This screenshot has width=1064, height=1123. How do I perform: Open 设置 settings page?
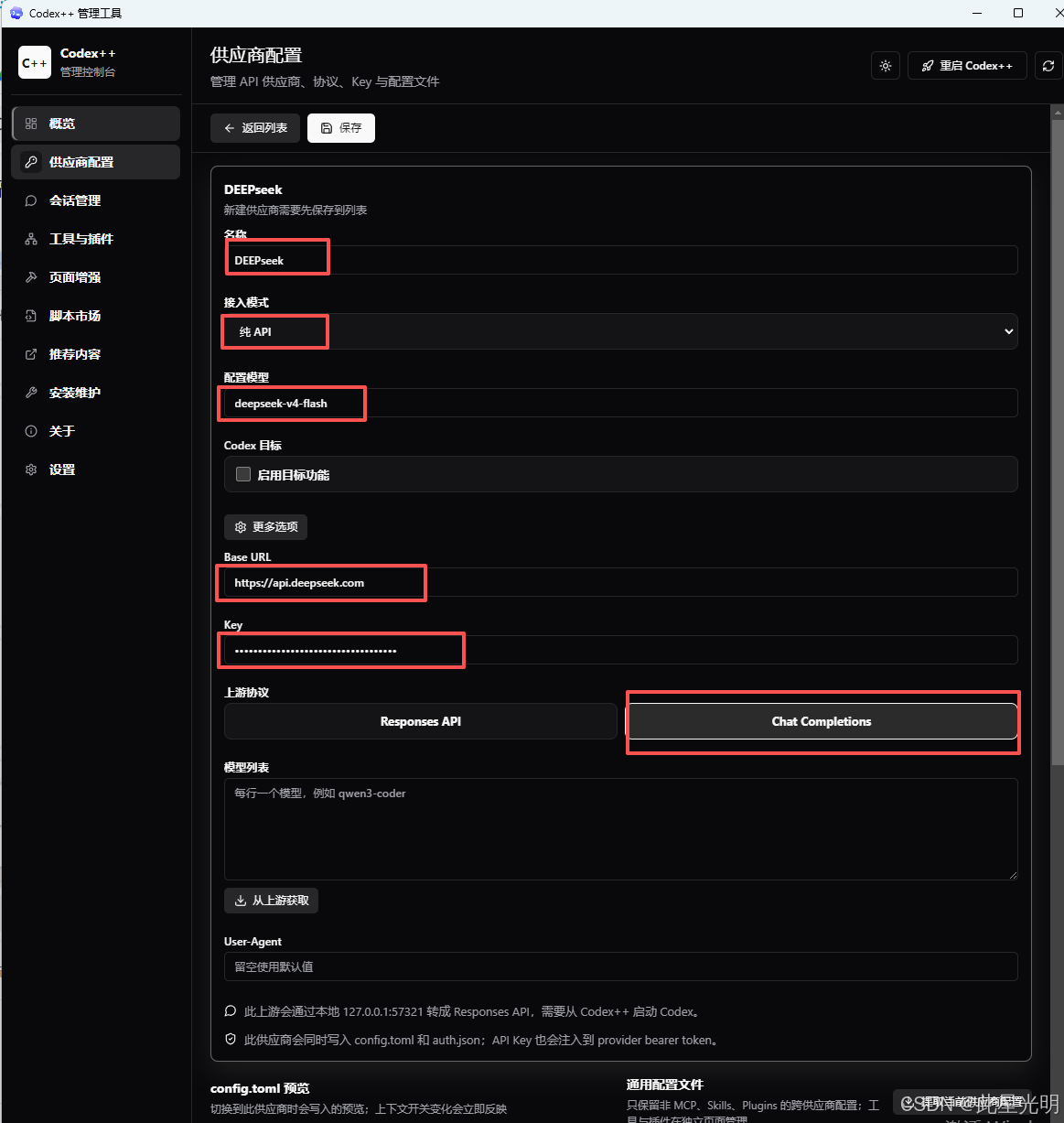[x=96, y=470]
